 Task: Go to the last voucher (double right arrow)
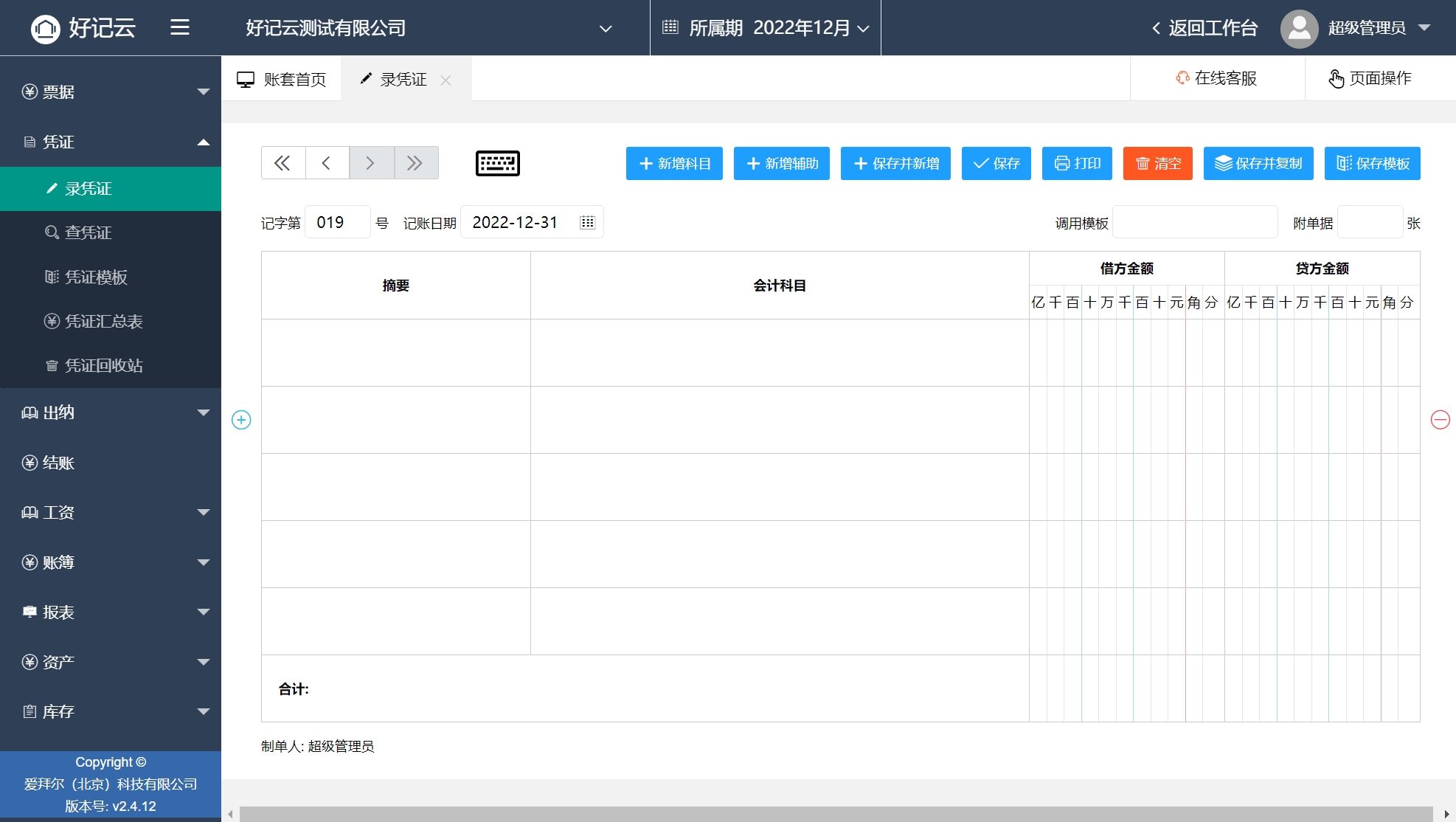(416, 163)
